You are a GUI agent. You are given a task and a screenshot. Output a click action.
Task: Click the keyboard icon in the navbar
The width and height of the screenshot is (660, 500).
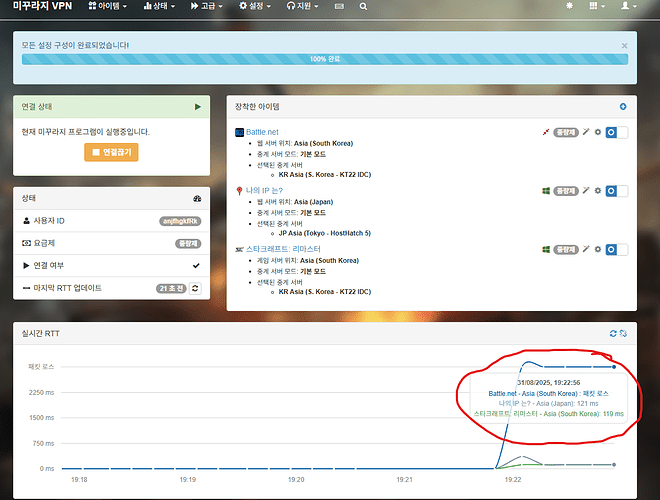pos(339,6)
